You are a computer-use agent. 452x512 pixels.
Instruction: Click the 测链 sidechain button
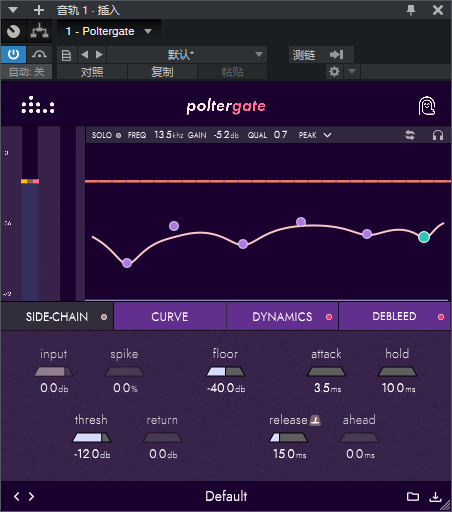(304, 55)
